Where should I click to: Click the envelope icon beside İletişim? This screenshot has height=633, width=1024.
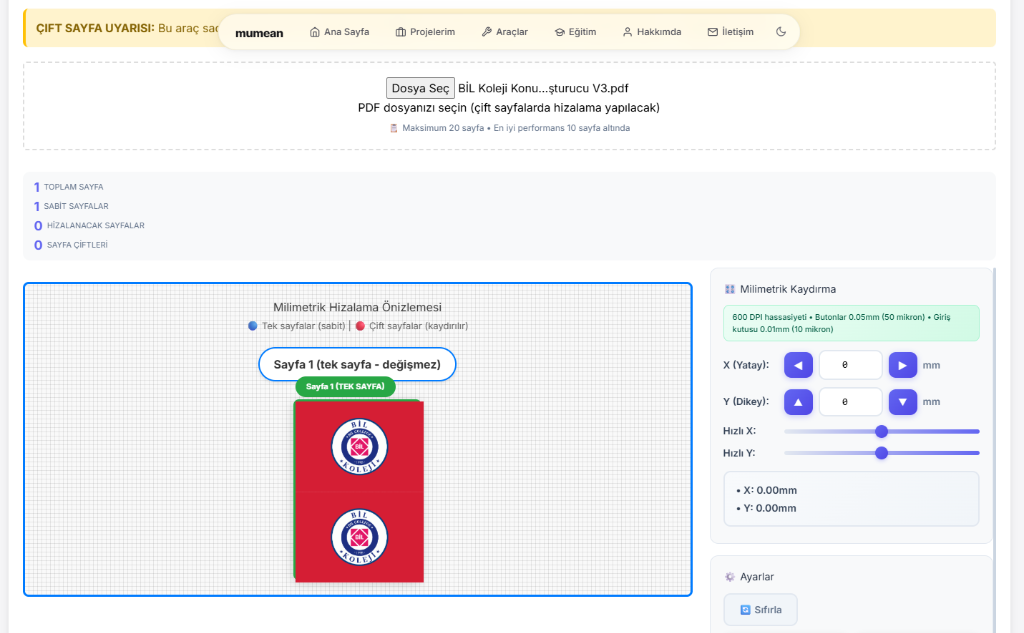pyautogui.click(x=712, y=32)
